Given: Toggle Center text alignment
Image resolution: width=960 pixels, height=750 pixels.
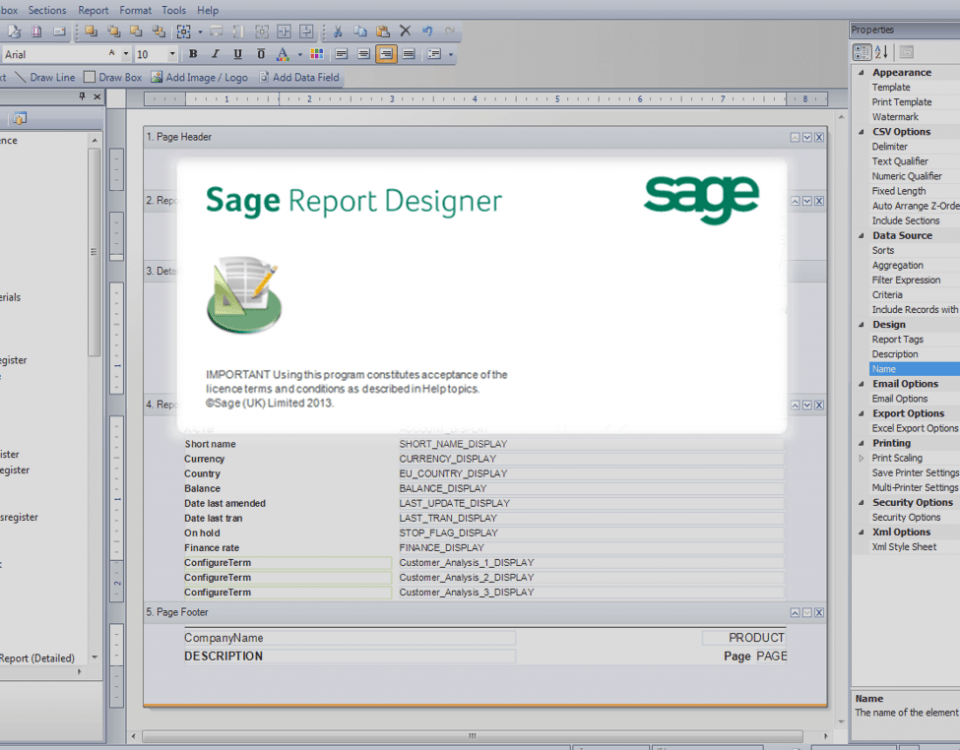Looking at the screenshot, I should 364,54.
